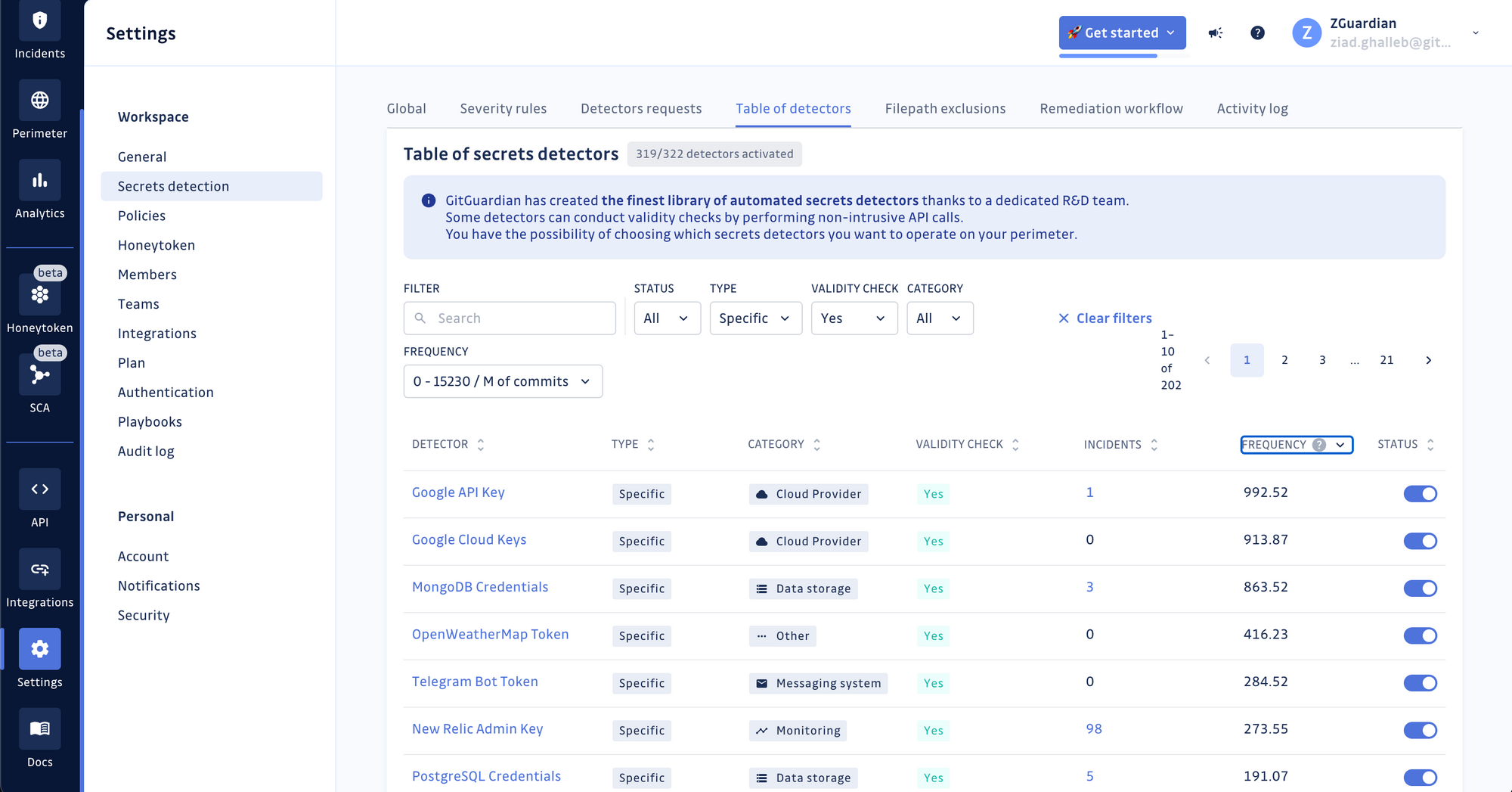The image size is (1512, 792).
Task: Open the API code icon
Action: point(39,489)
